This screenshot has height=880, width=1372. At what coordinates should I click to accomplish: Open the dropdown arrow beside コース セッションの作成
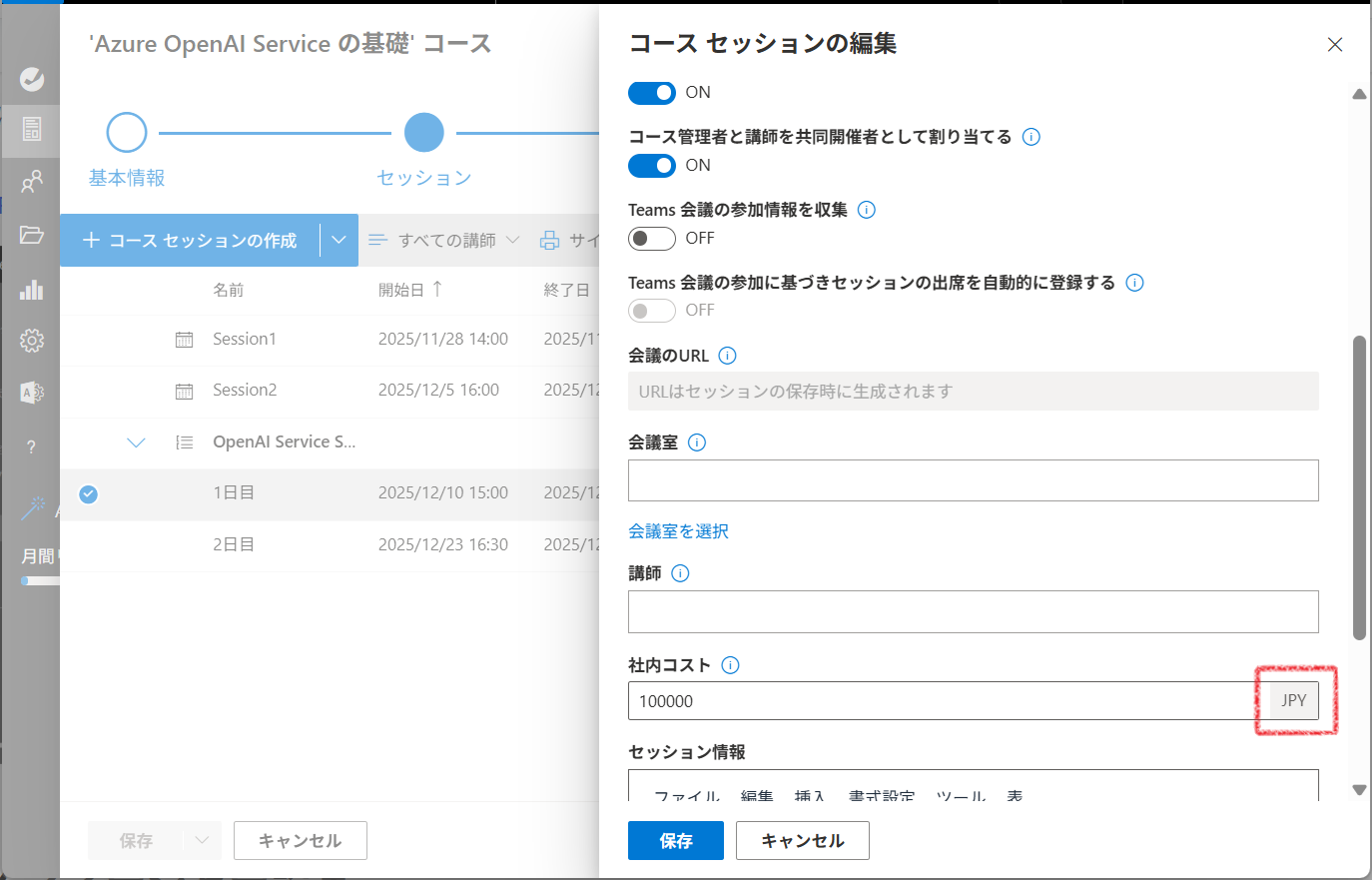339,240
